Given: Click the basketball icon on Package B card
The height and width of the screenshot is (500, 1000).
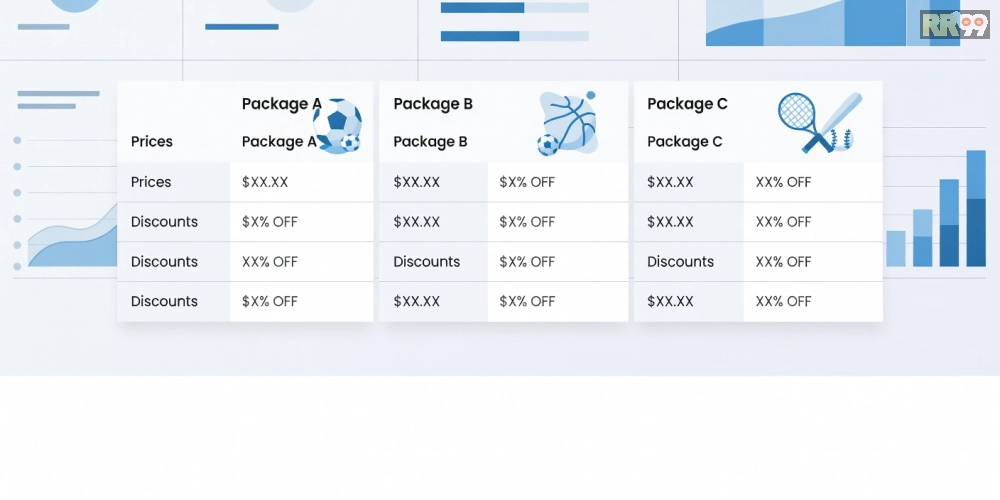Looking at the screenshot, I should 570,121.
